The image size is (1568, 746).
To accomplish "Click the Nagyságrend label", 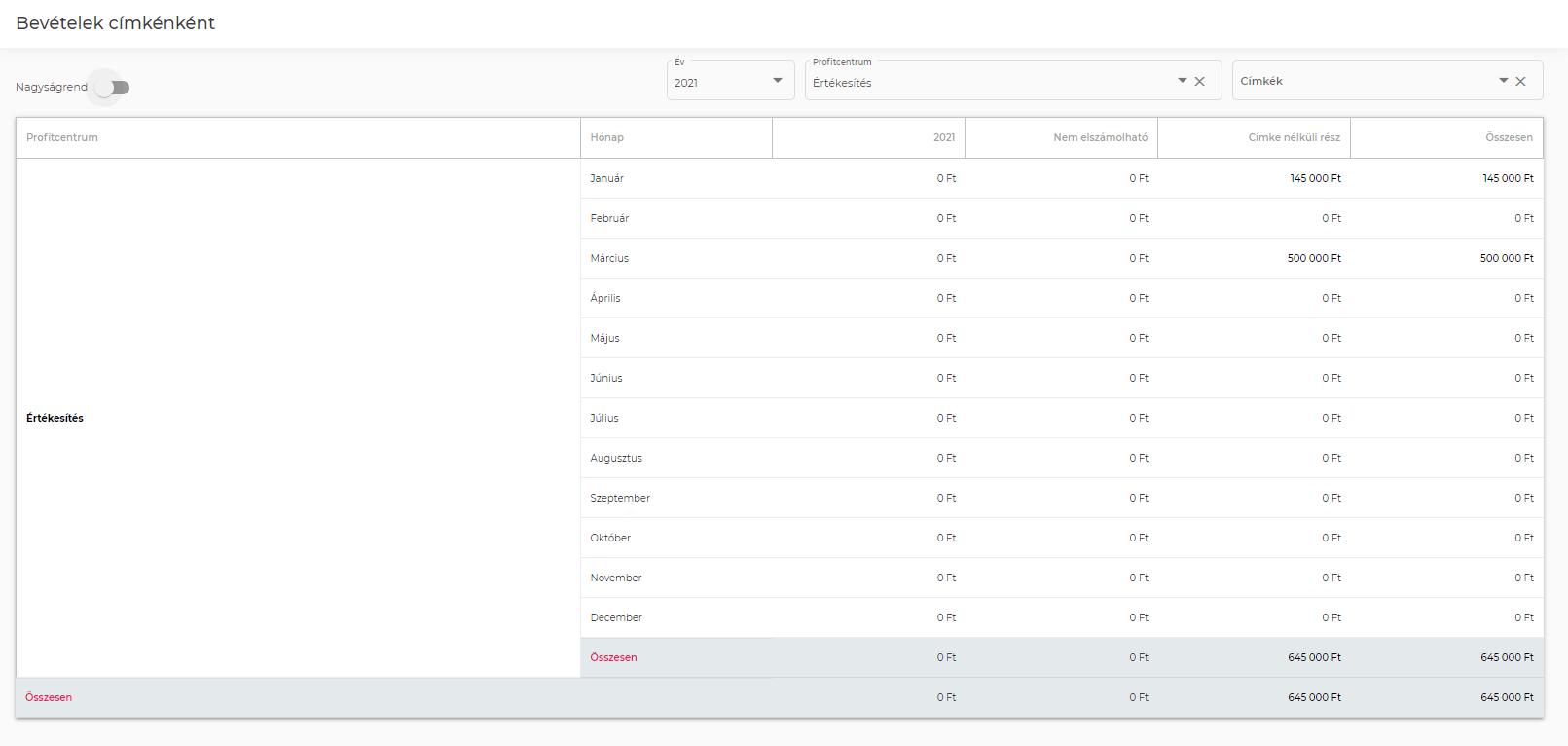I will pyautogui.click(x=52, y=88).
